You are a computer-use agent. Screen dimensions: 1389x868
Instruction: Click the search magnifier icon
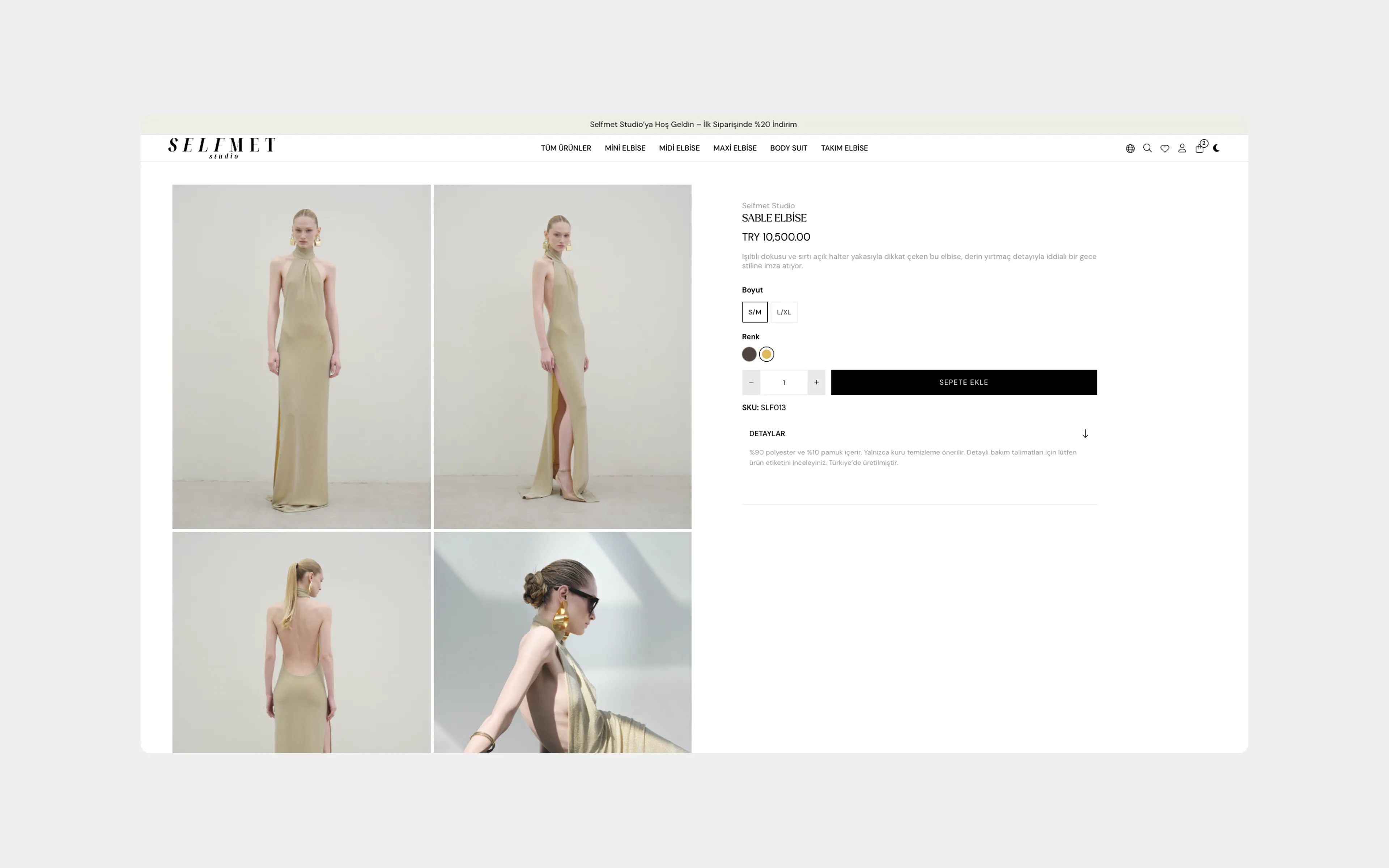(1147, 148)
